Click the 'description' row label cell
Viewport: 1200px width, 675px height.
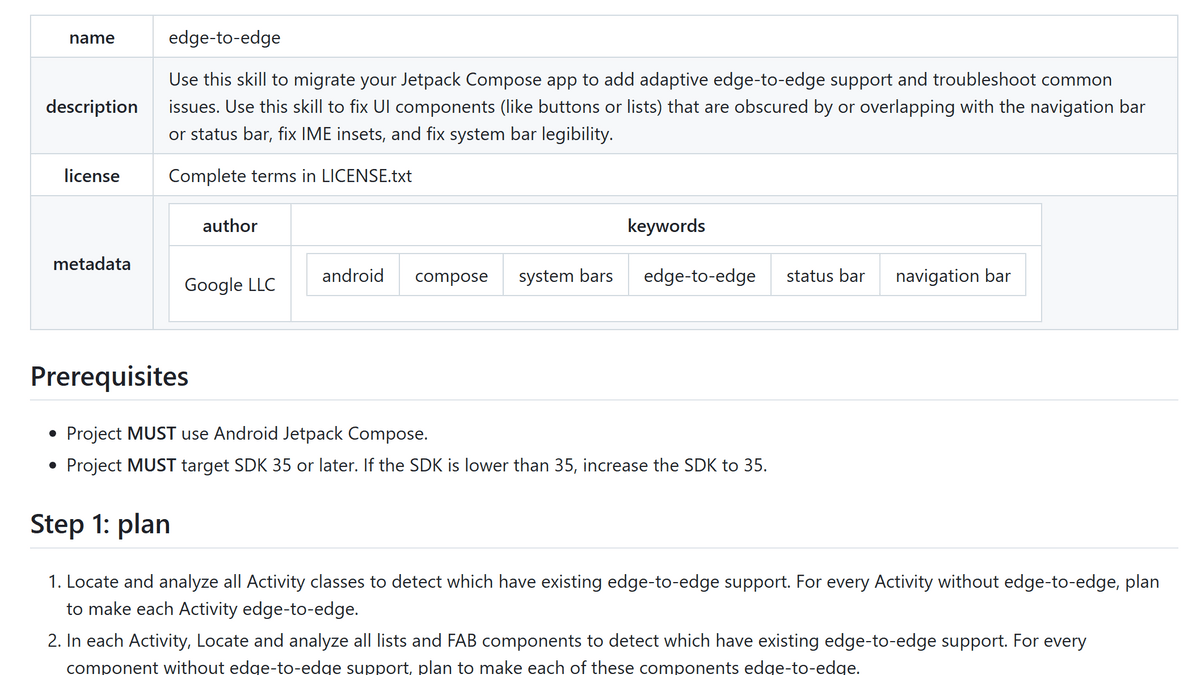tap(92, 106)
